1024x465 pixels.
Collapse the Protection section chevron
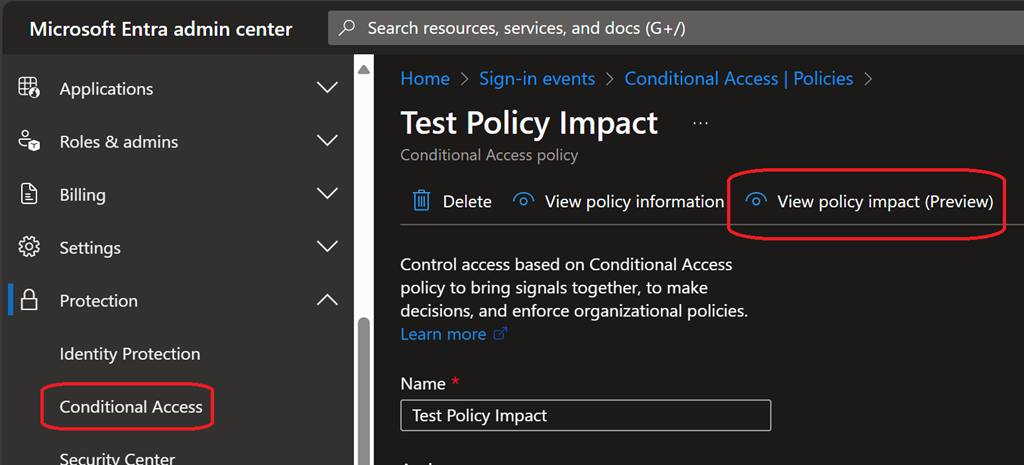pos(327,300)
